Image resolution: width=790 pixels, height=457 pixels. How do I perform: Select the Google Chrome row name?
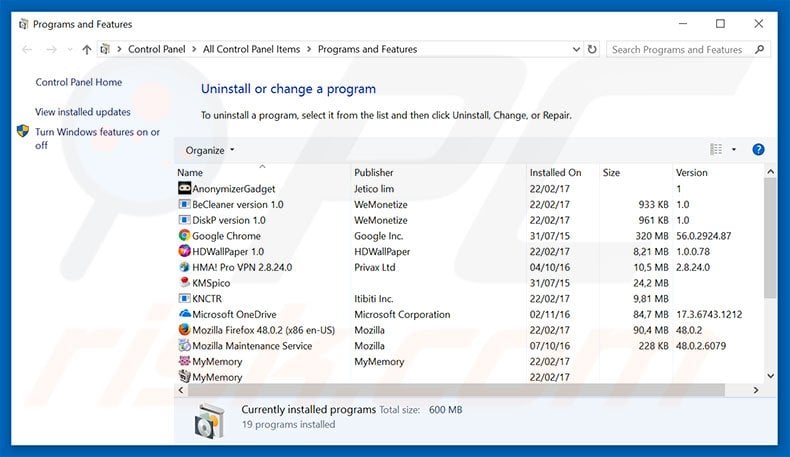[x=226, y=236]
